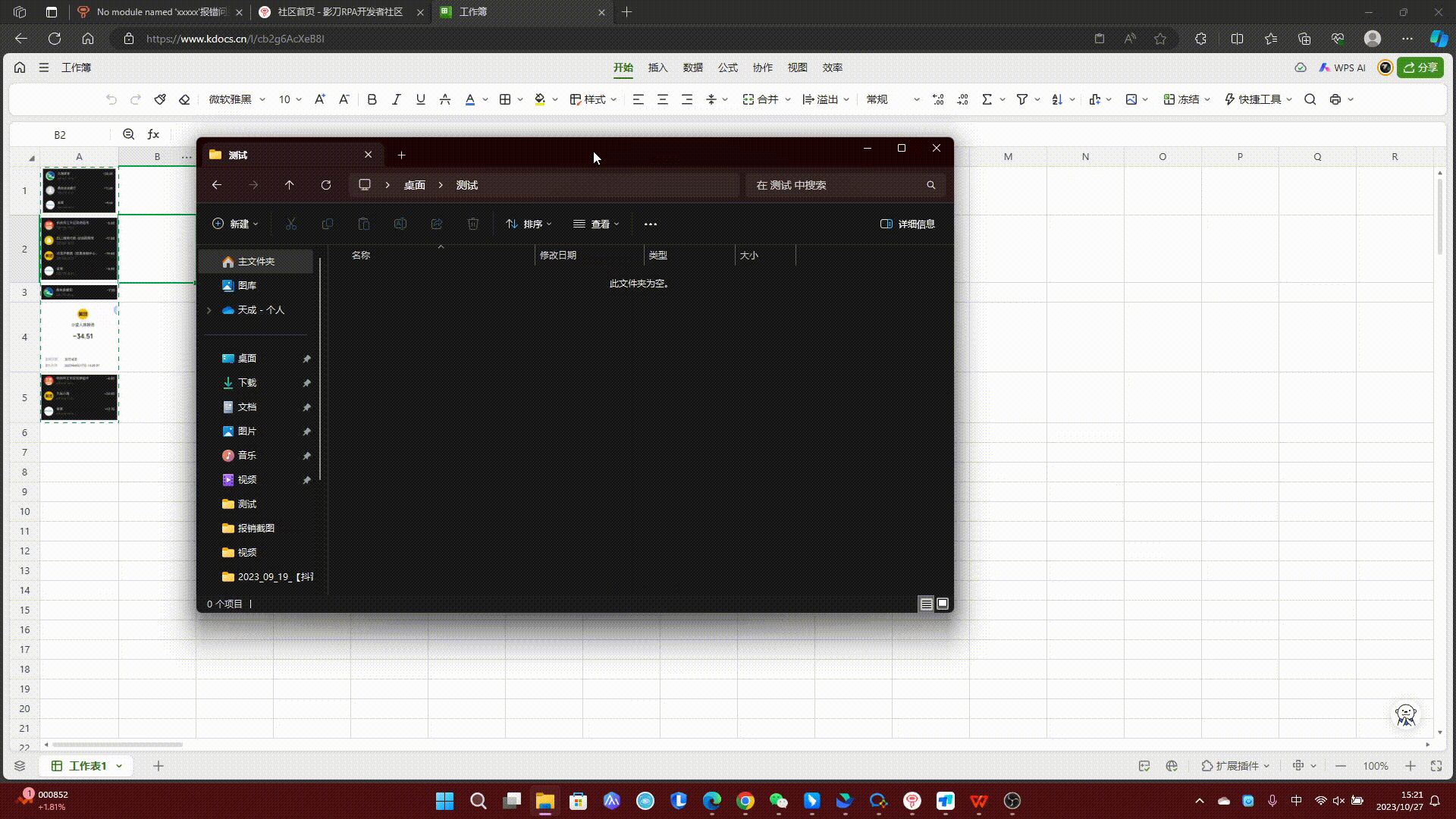
Task: Apply underline formatting icon
Action: pos(421,99)
